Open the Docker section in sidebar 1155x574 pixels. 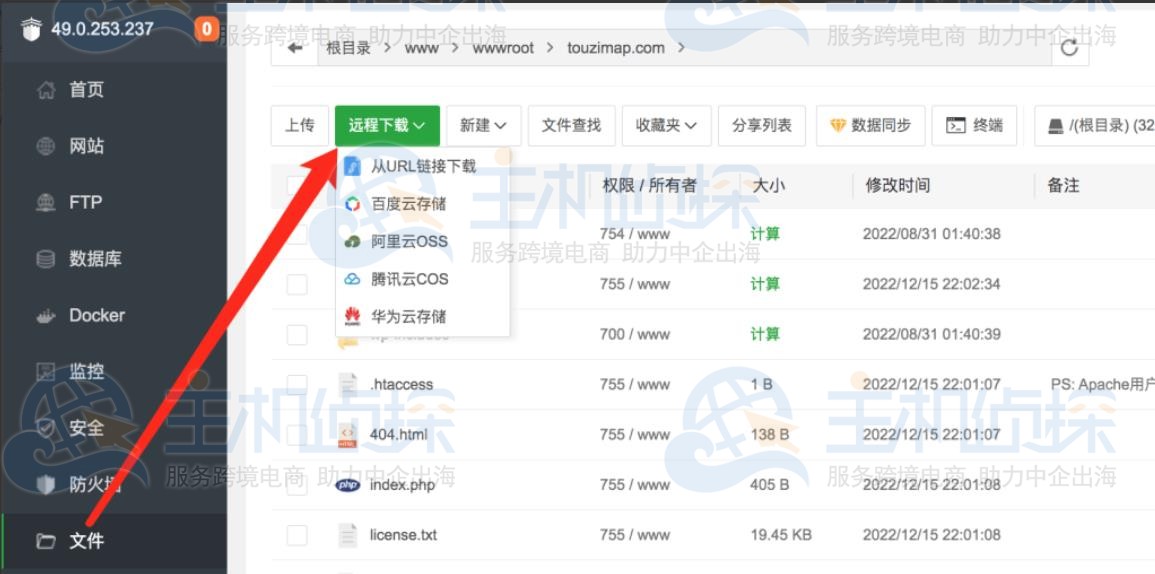click(97, 315)
